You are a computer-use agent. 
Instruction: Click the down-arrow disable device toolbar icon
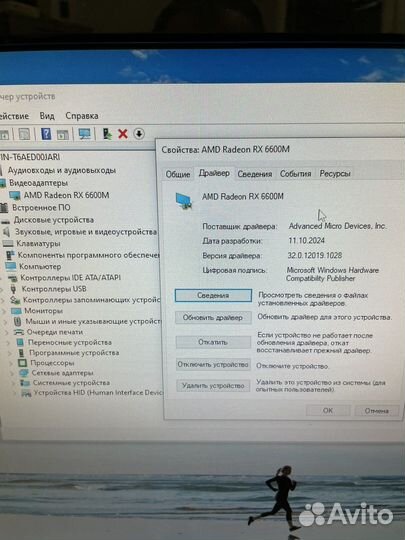139,134
